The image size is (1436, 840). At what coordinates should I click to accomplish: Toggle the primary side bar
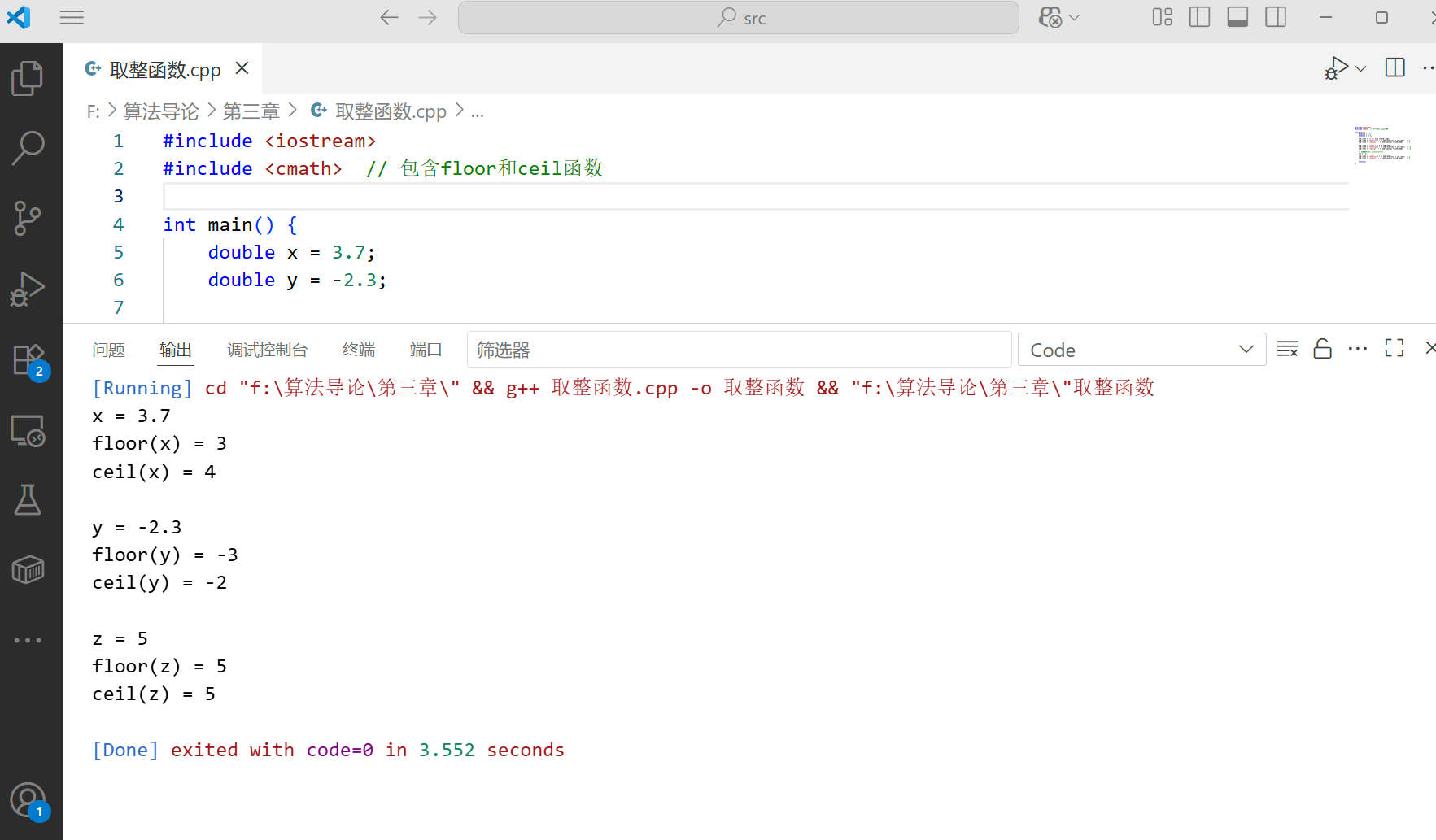tap(1199, 17)
